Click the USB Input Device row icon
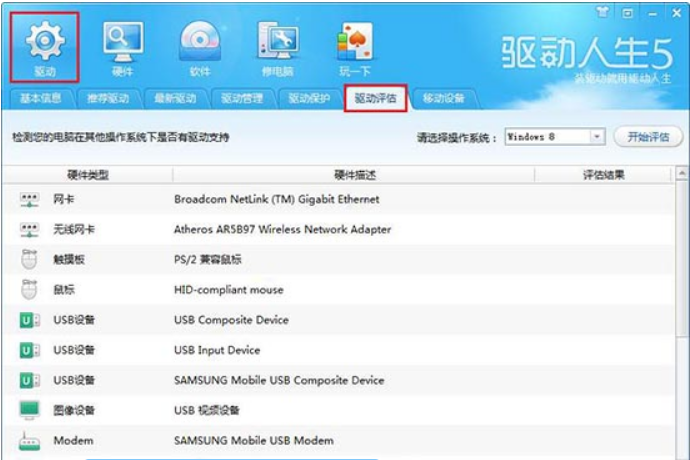Image resolution: width=690 pixels, height=460 pixels. [x=29, y=350]
